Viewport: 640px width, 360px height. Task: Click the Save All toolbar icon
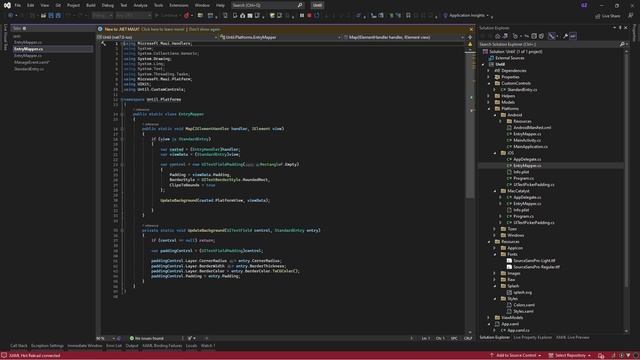58,16
